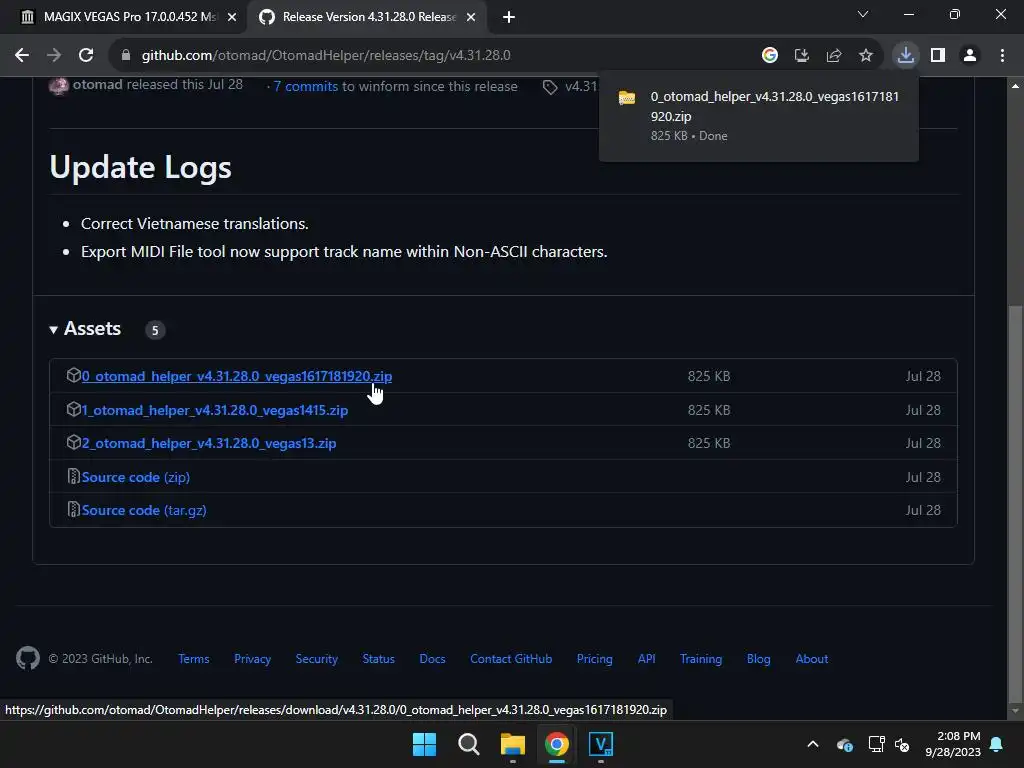Image resolution: width=1024 pixels, height=768 pixels.
Task: Open notification bell in system tray
Action: tap(996, 744)
